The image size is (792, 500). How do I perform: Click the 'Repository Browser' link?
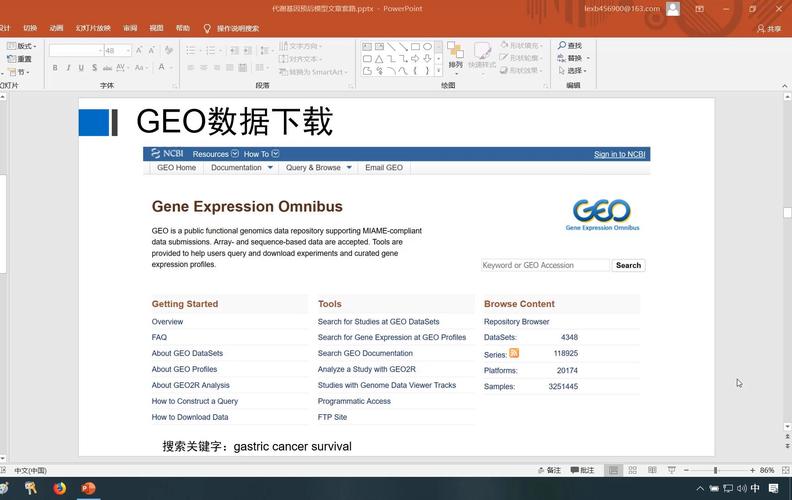coord(516,321)
